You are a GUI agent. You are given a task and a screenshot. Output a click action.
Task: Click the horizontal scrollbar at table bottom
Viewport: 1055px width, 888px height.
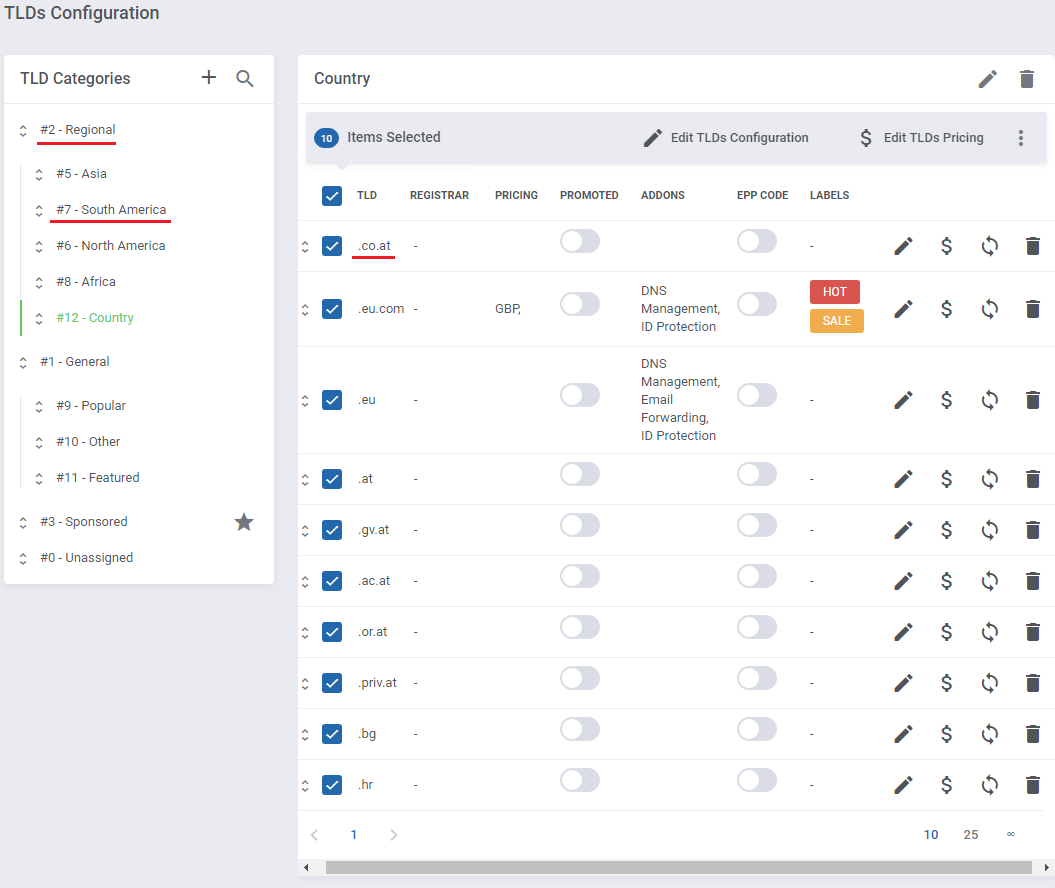(x=678, y=868)
